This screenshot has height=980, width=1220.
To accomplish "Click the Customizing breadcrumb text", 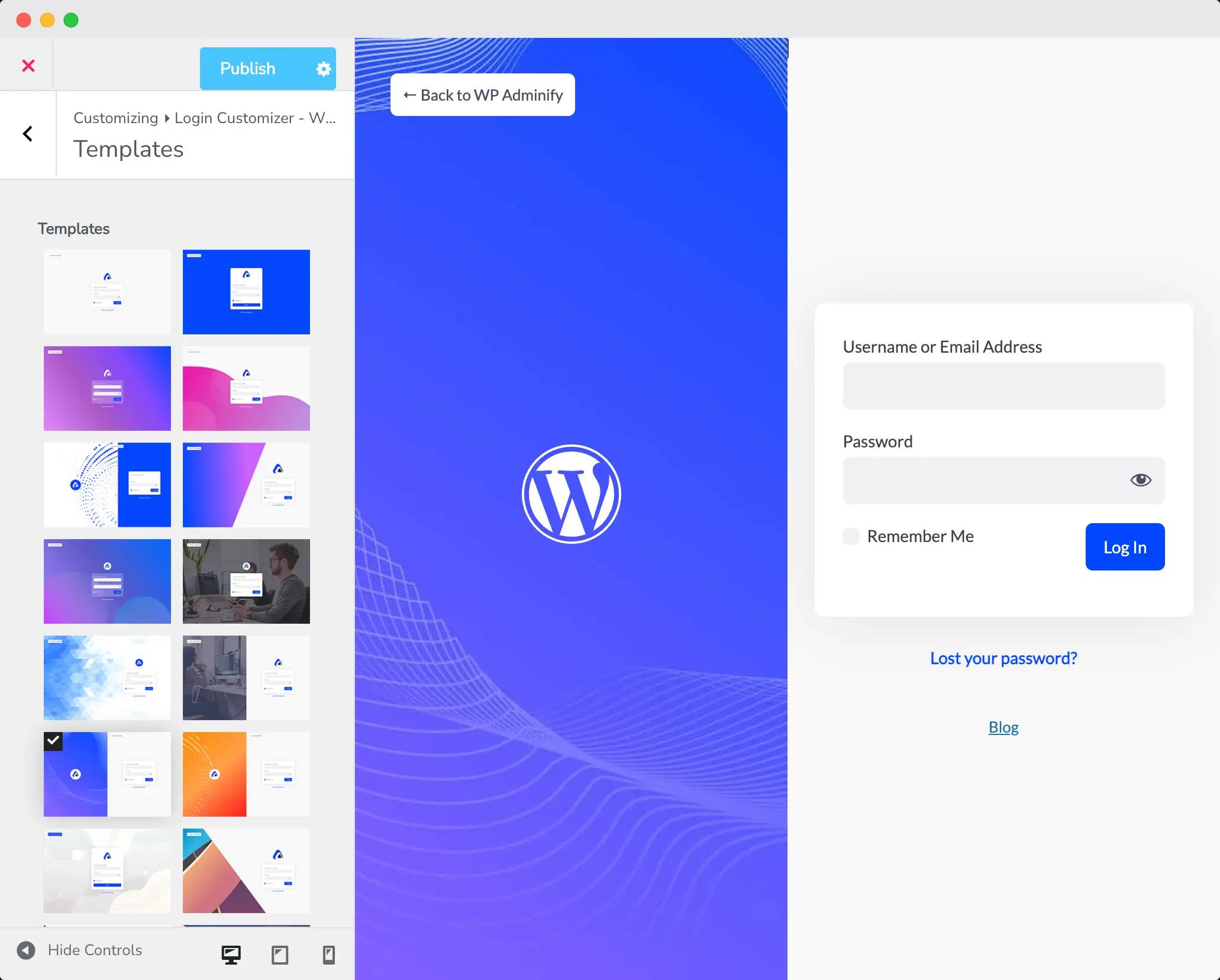I will click(116, 118).
